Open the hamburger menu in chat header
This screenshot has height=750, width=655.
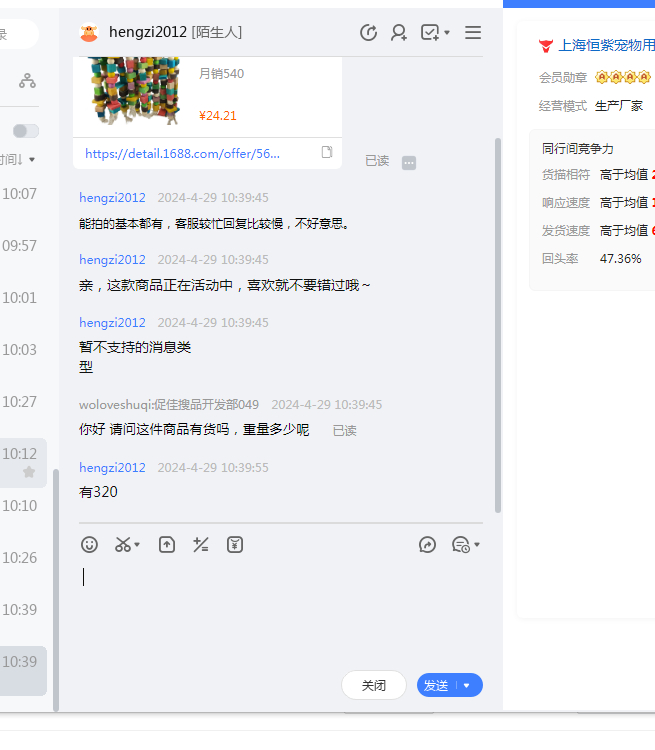pos(473,33)
